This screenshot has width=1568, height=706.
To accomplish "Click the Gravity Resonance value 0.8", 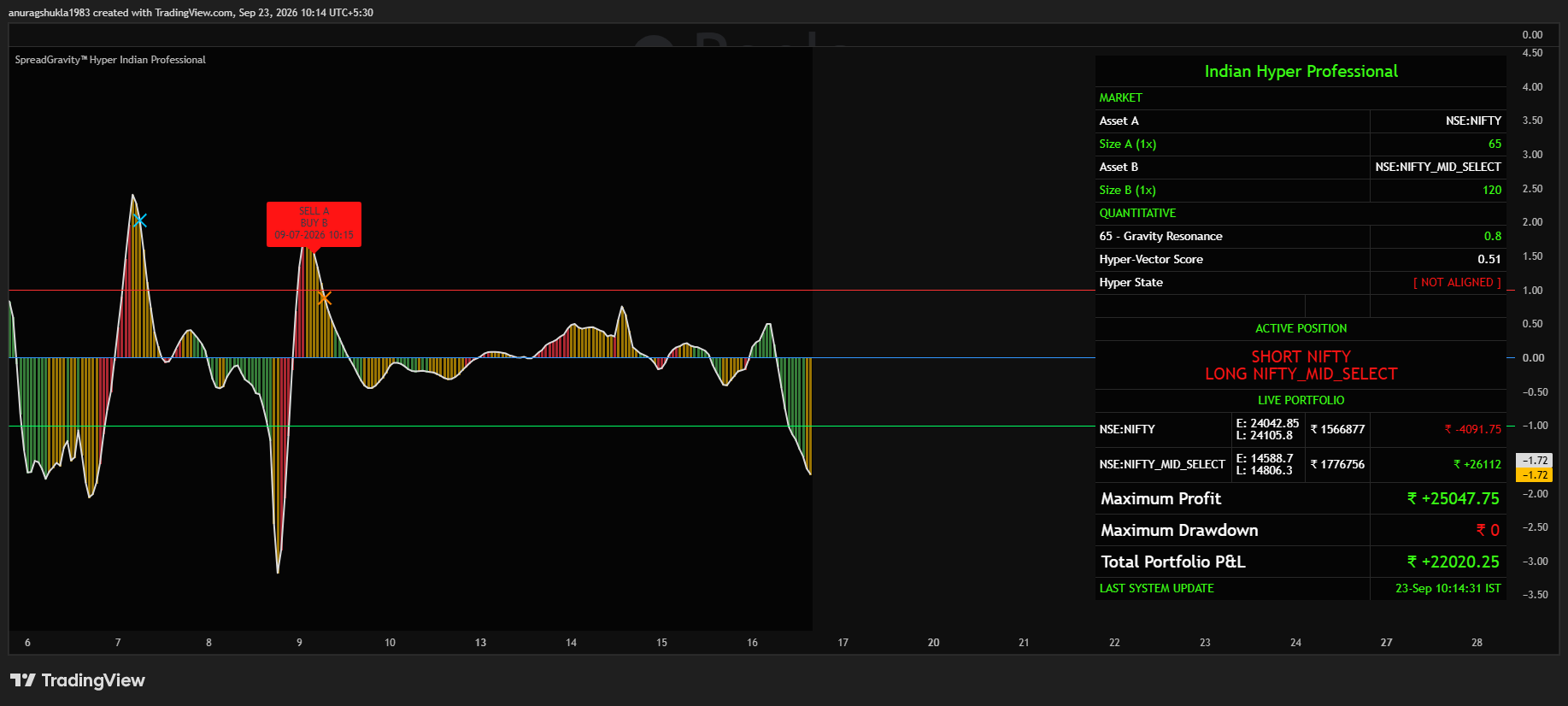I will (x=1492, y=237).
